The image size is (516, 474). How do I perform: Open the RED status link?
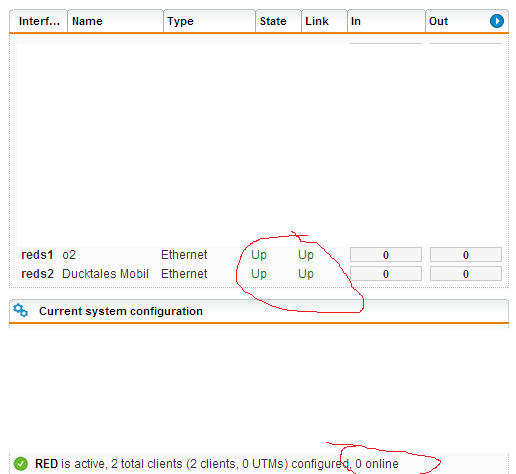click(46, 464)
